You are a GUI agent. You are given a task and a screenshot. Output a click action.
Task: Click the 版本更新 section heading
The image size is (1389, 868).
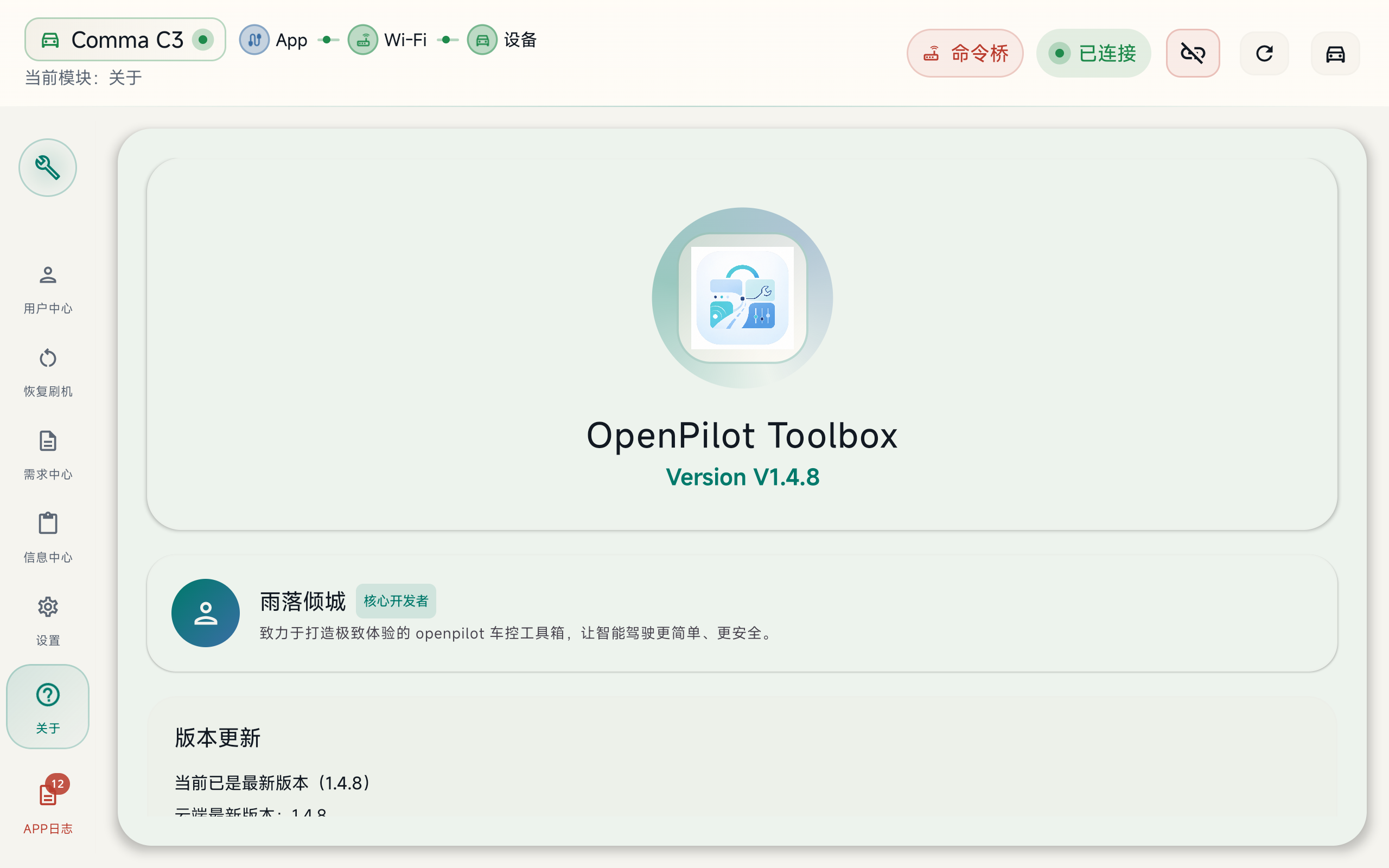218,738
